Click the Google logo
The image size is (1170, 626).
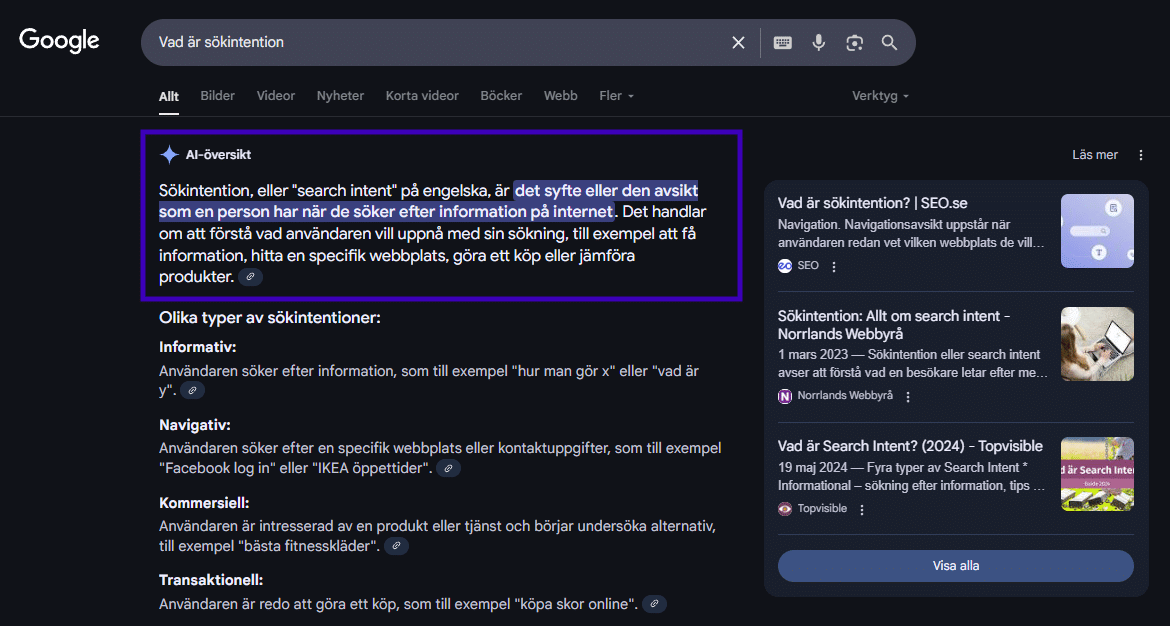59,41
